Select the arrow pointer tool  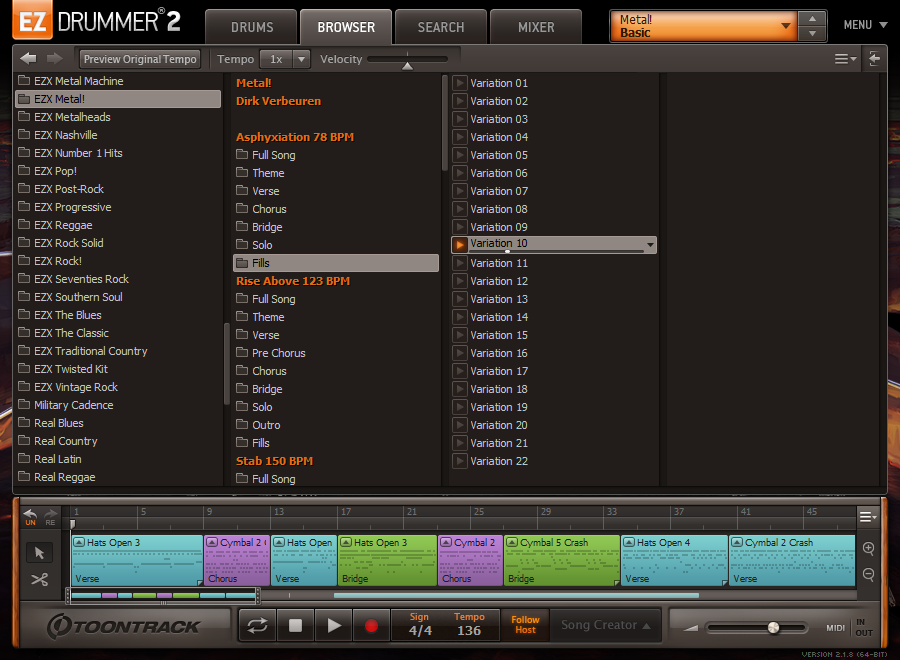point(39,553)
